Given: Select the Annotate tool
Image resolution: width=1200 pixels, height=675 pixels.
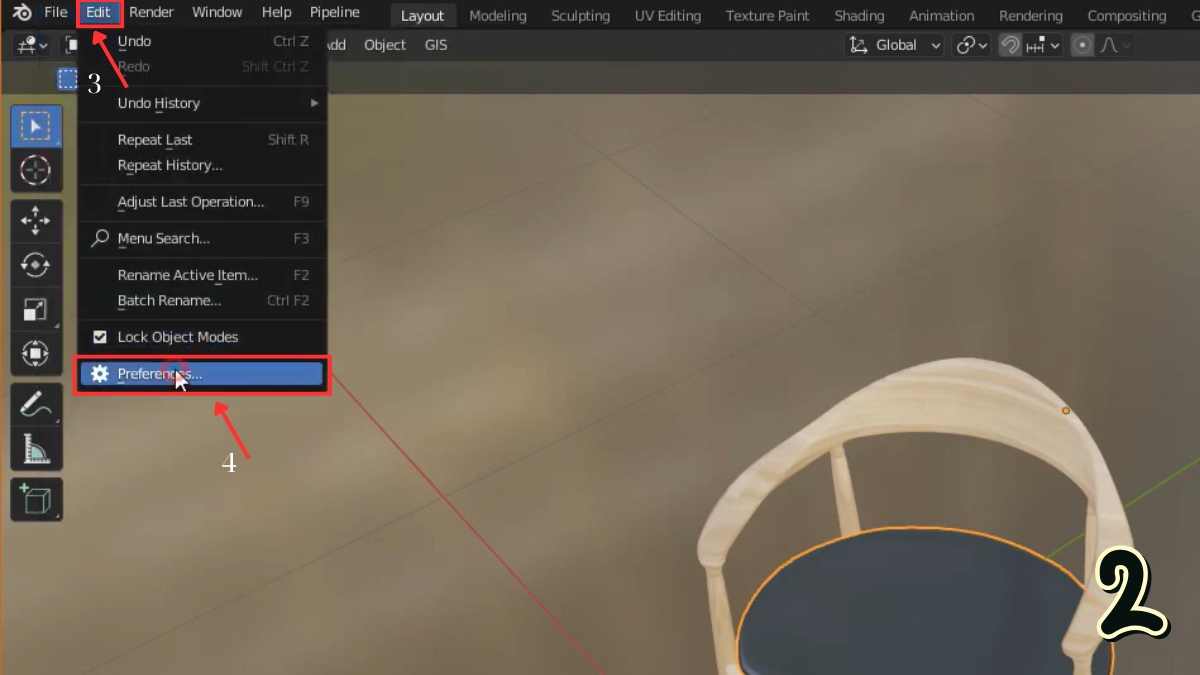Looking at the screenshot, I should pyautogui.click(x=36, y=405).
